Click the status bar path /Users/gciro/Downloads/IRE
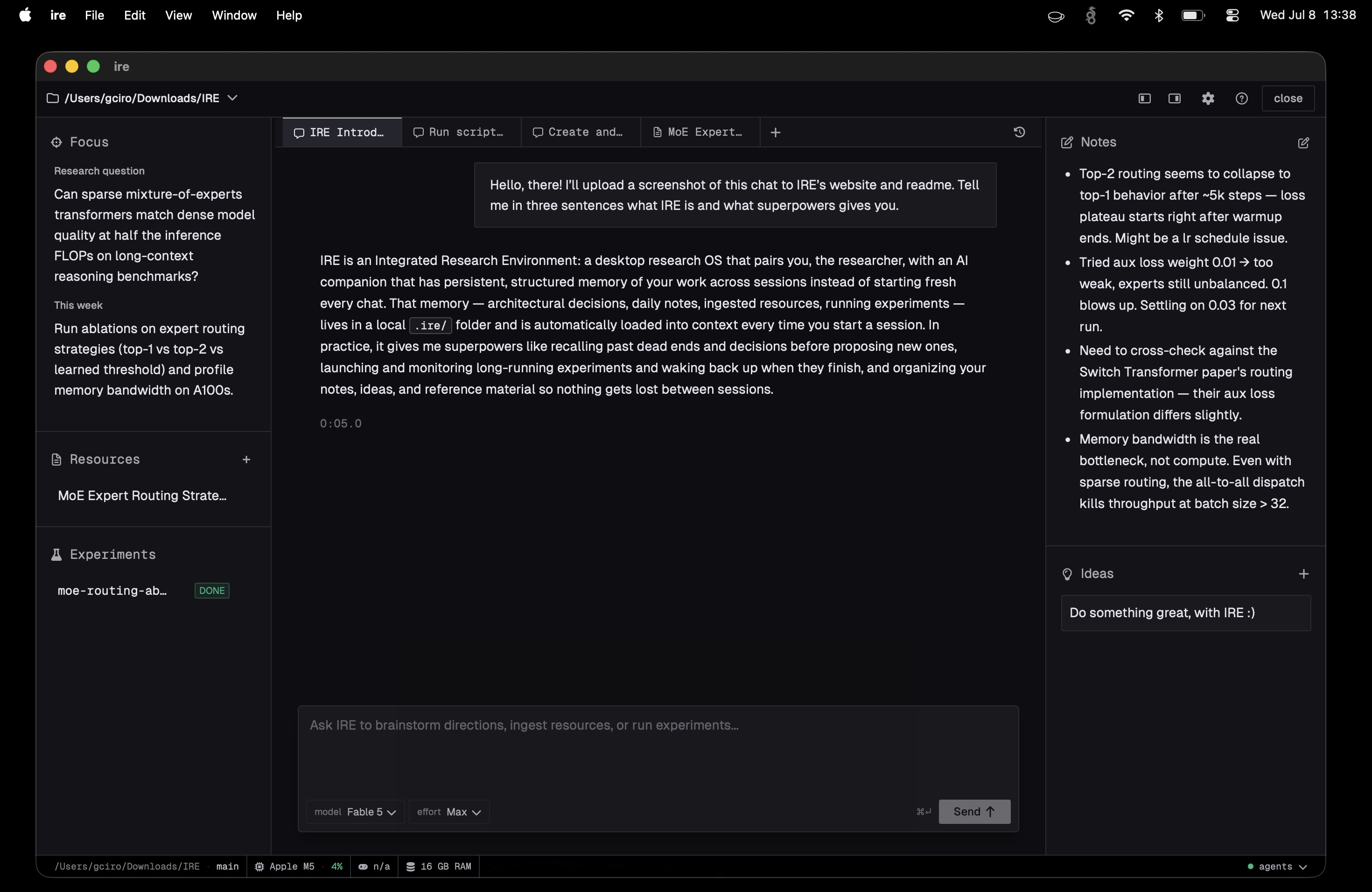1372x892 pixels. click(127, 866)
